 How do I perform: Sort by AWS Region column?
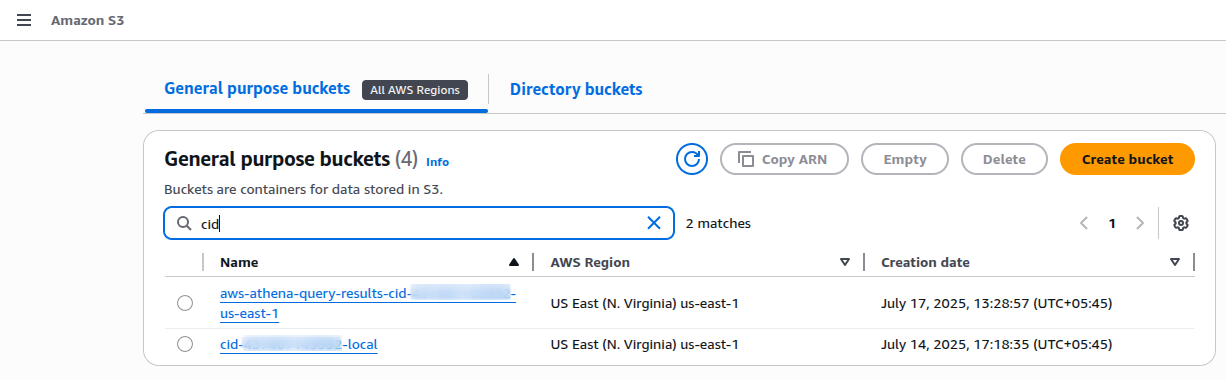coord(845,262)
